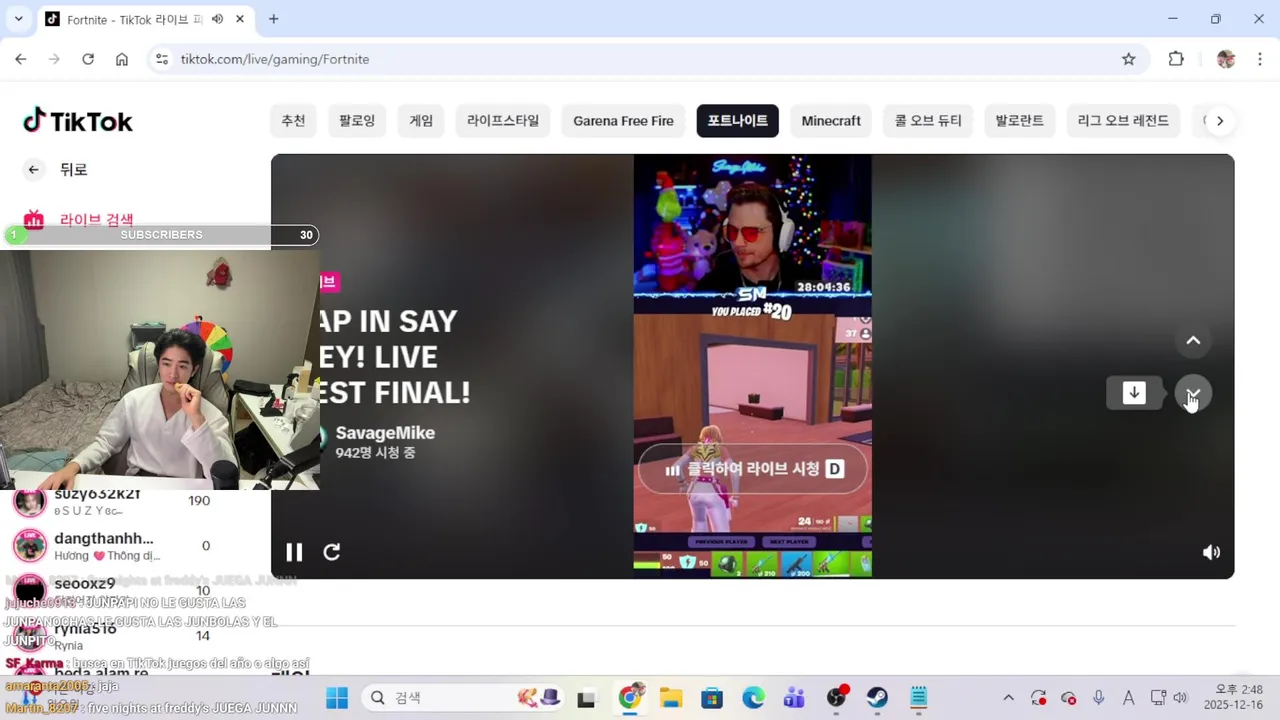This screenshot has width=1280, height=720.
Task: Open the Windows Start menu
Action: (337, 698)
